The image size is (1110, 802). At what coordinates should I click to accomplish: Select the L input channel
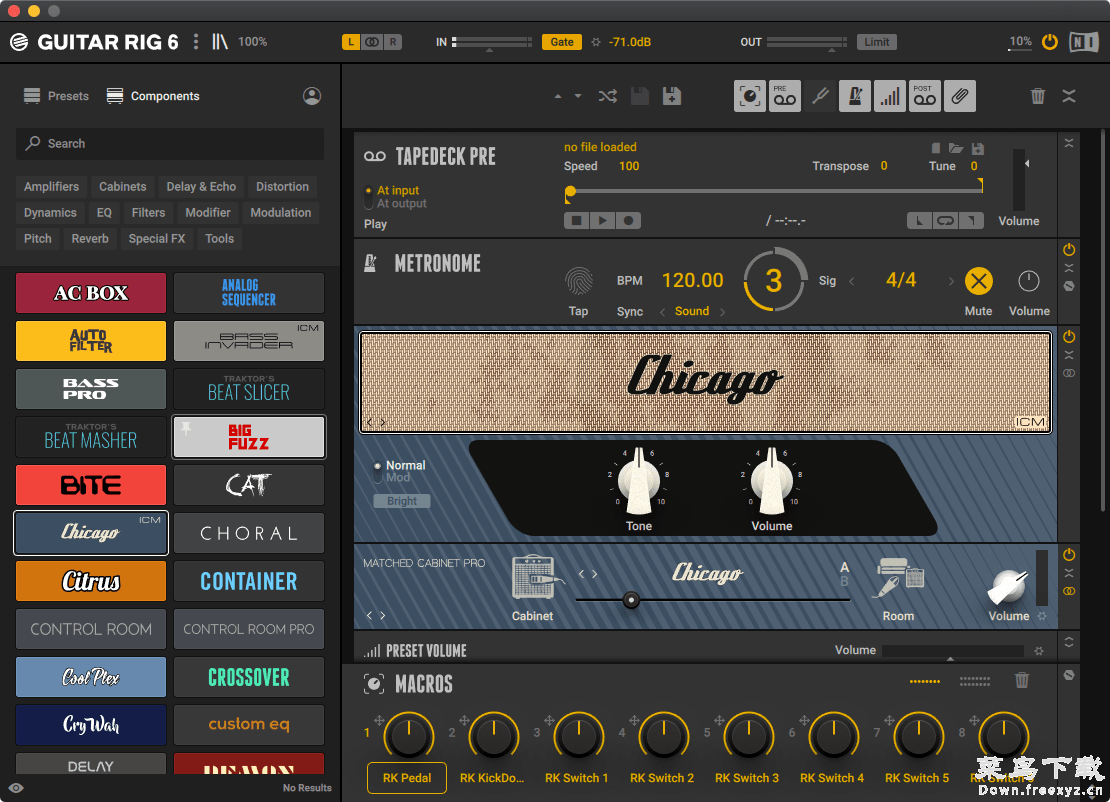pyautogui.click(x=351, y=42)
